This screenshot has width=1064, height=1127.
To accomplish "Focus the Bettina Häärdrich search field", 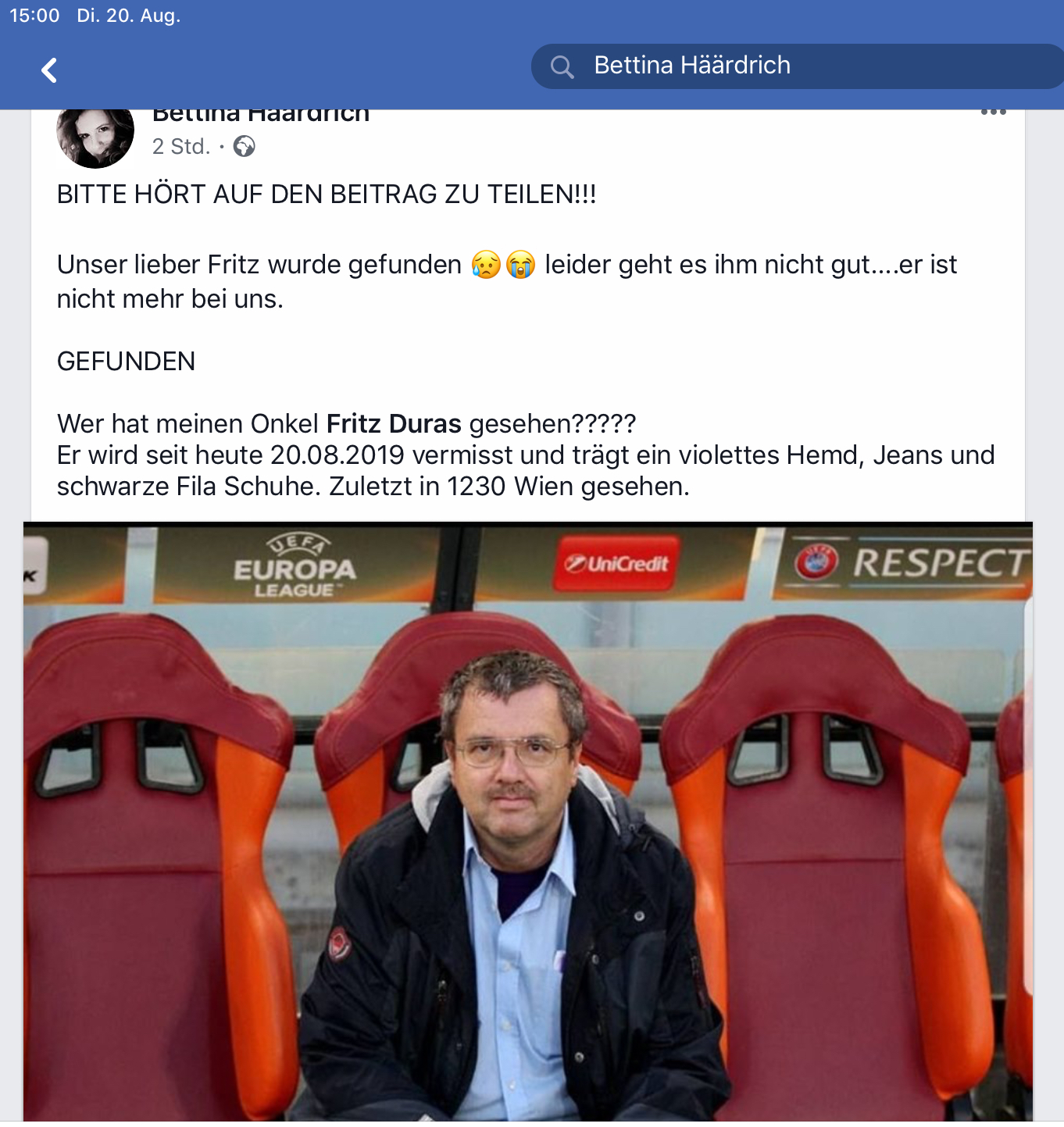I will pos(797,66).
